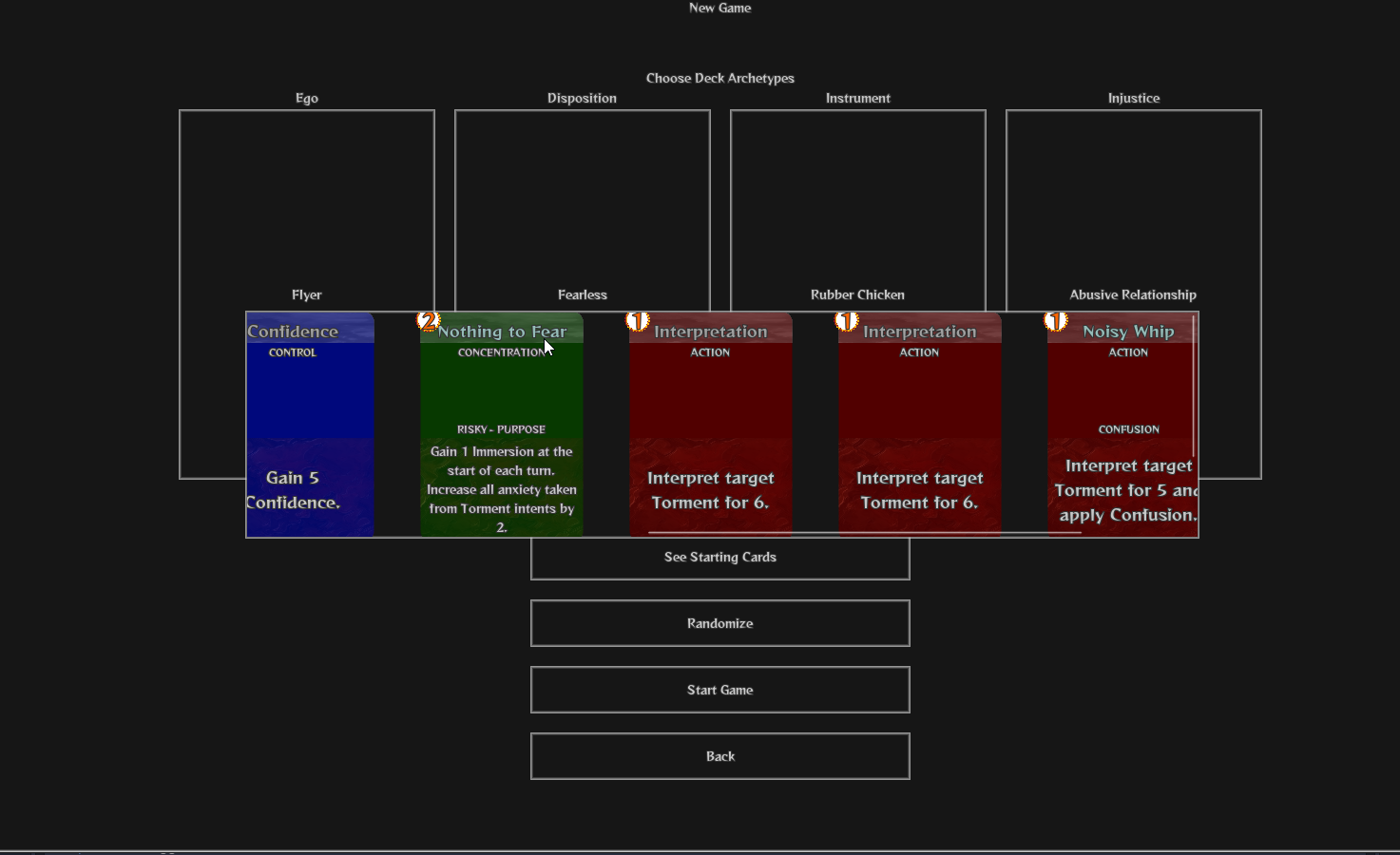1400x855 pixels.
Task: Select the Nothing to Fear concentration card
Action: 501,423
